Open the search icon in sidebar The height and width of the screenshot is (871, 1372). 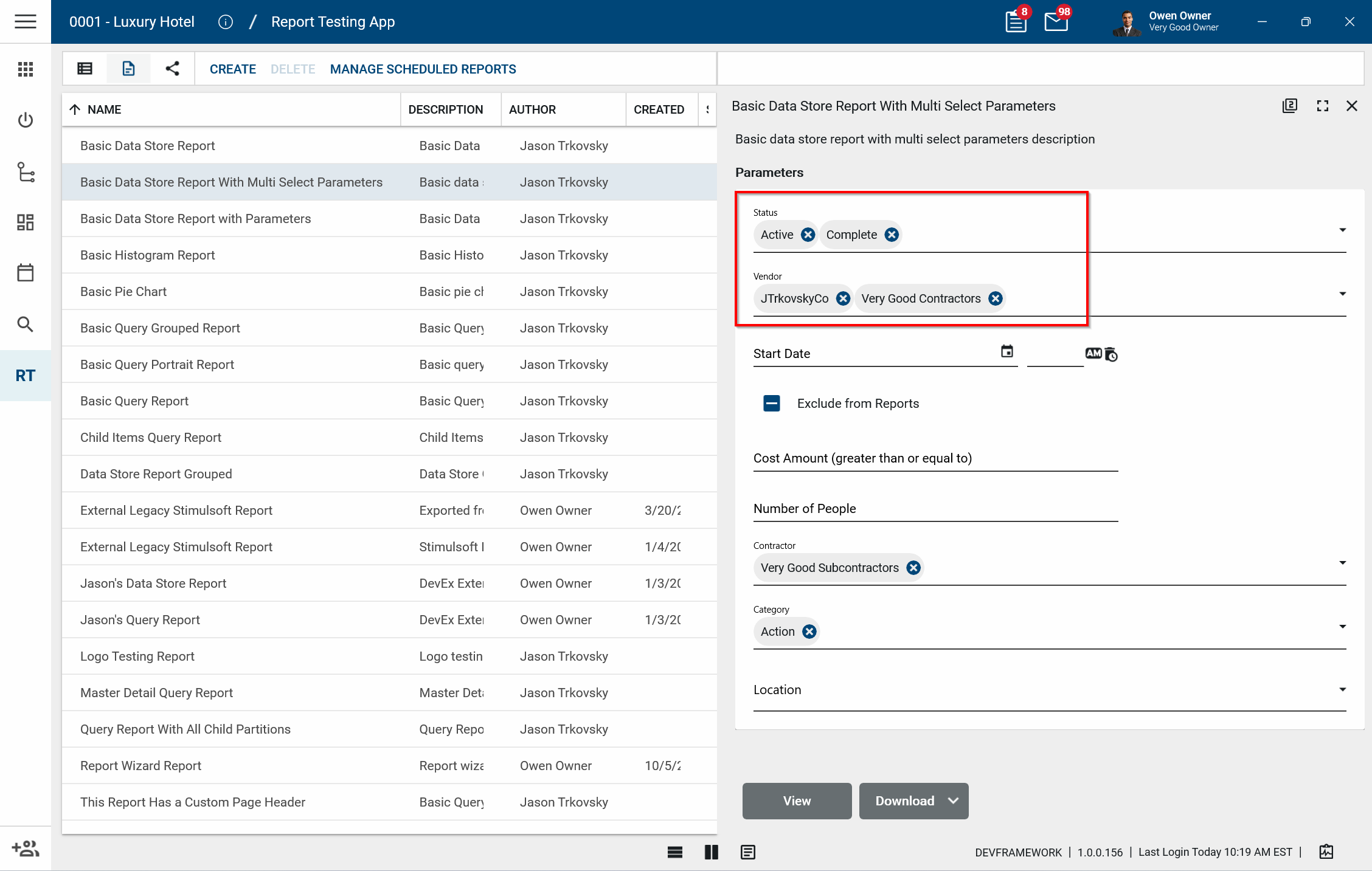tap(26, 324)
